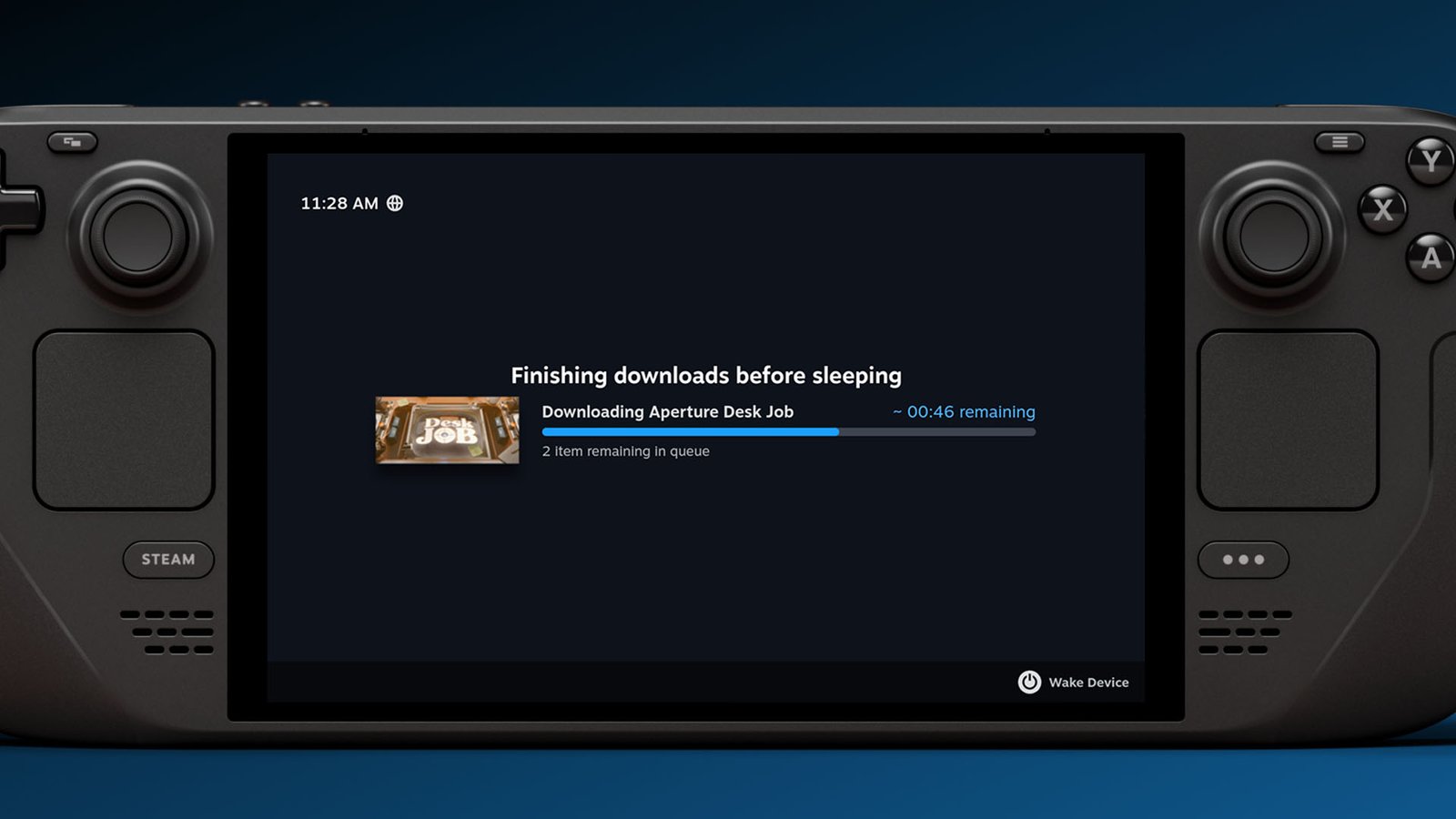
Task: Click the Menu button above right stick
Action: (x=1340, y=142)
